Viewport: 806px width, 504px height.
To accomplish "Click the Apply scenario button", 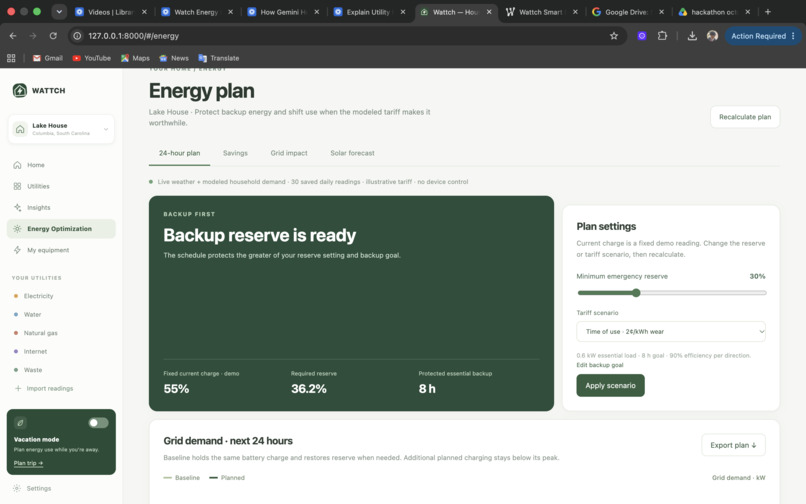I will click(610, 386).
